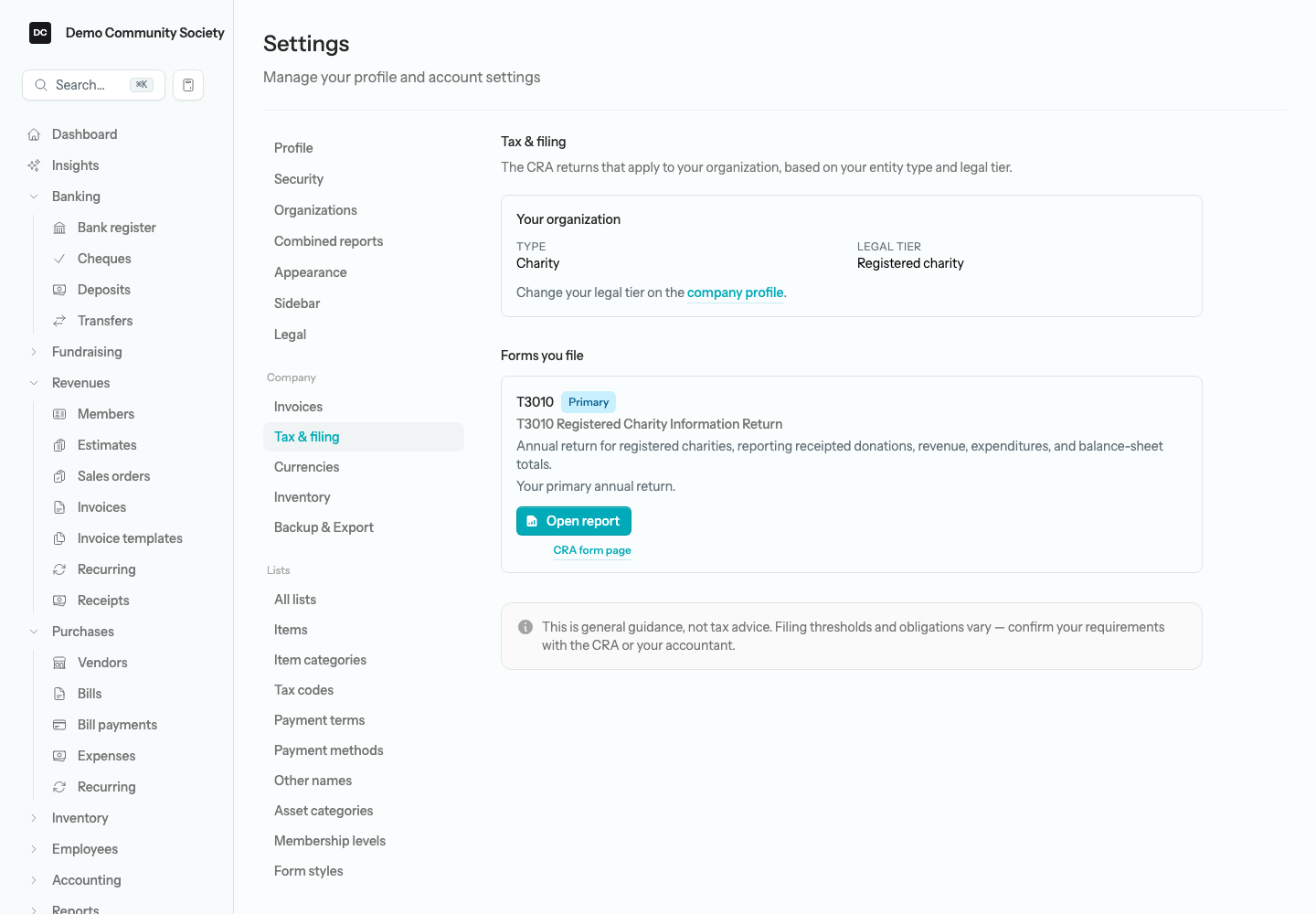Click the Receipts icon in sidebar
1316x914 pixels.
pos(59,600)
